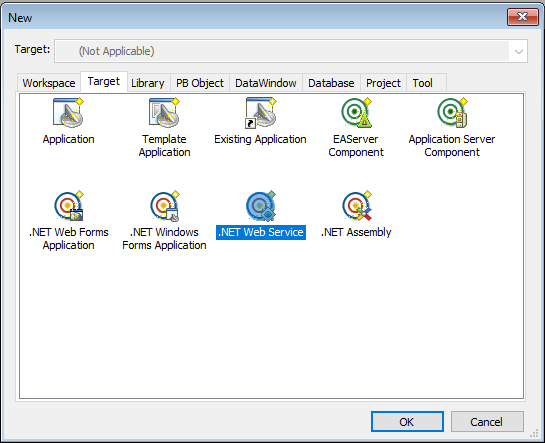Click the ".NET Assembly" label text
The height and width of the screenshot is (443, 545).
tap(356, 232)
